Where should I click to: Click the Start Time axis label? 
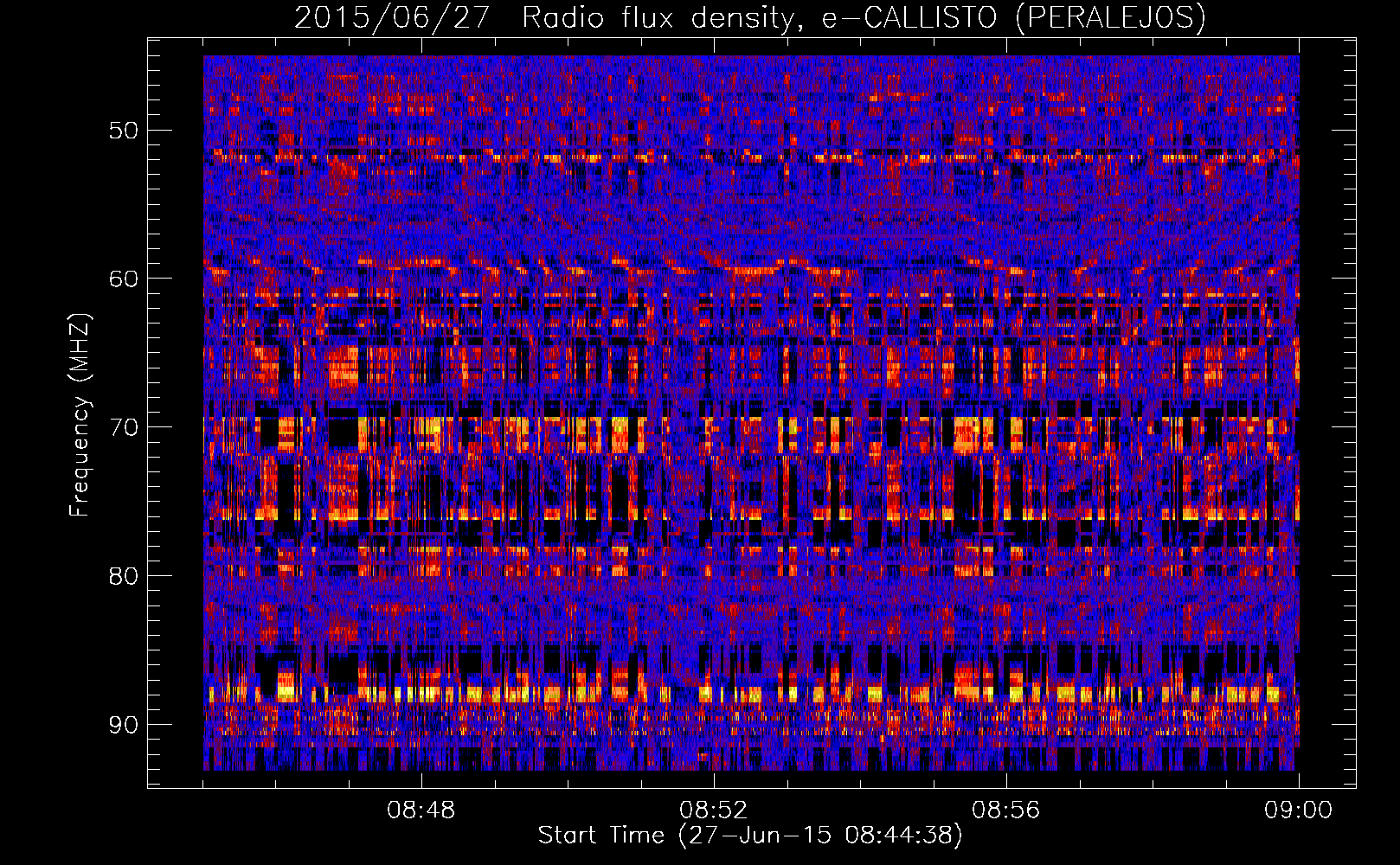pos(750,836)
